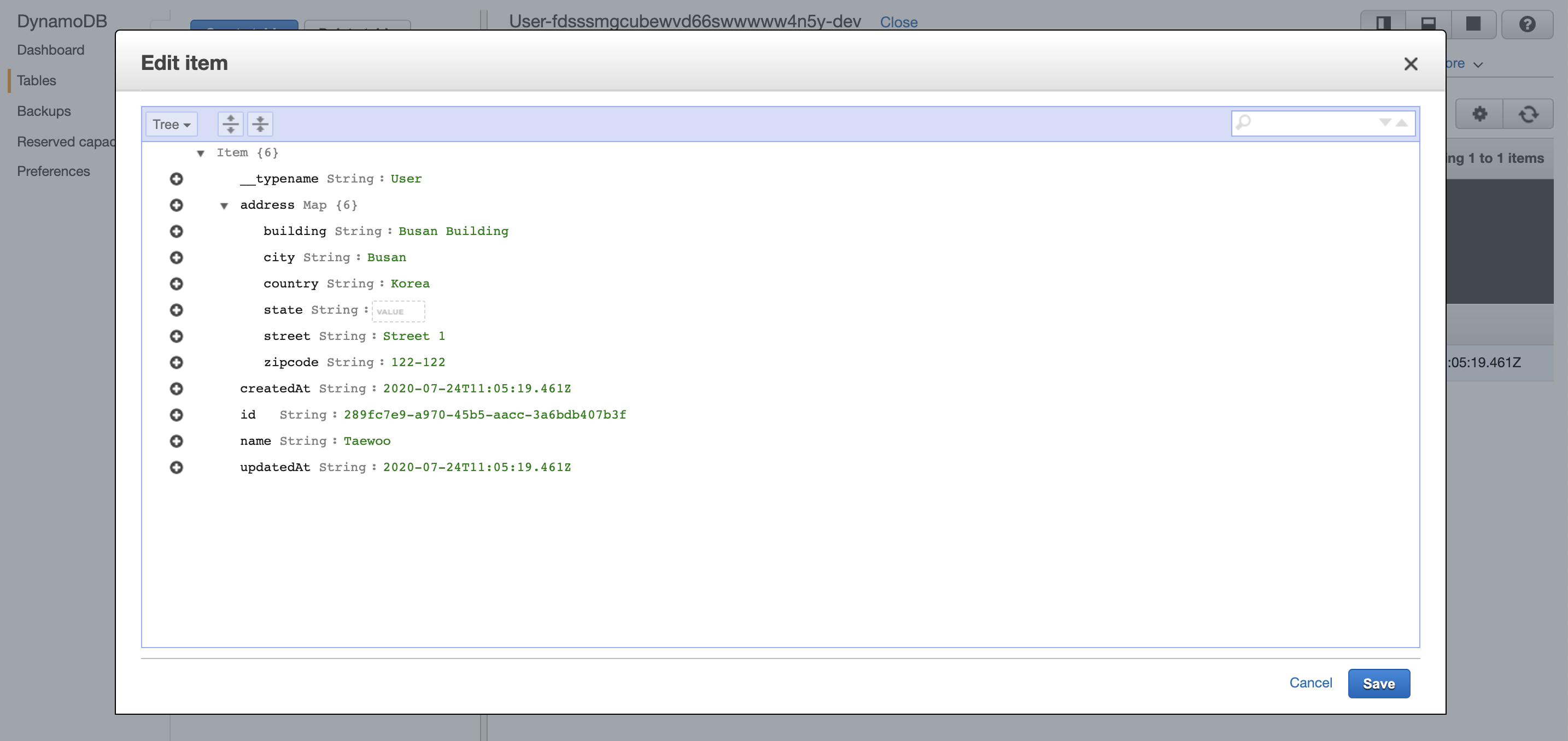The height and width of the screenshot is (741, 1568).
Task: Open Reserved capacity in sidebar
Action: [x=66, y=142]
